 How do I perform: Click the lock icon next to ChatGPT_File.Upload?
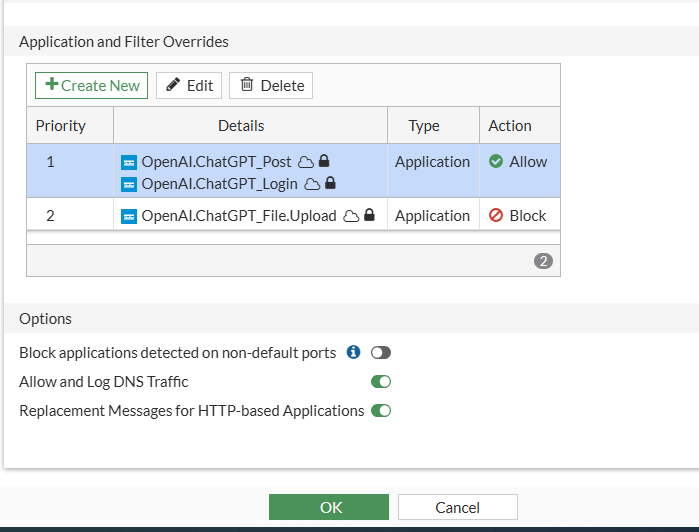pyautogui.click(x=369, y=215)
